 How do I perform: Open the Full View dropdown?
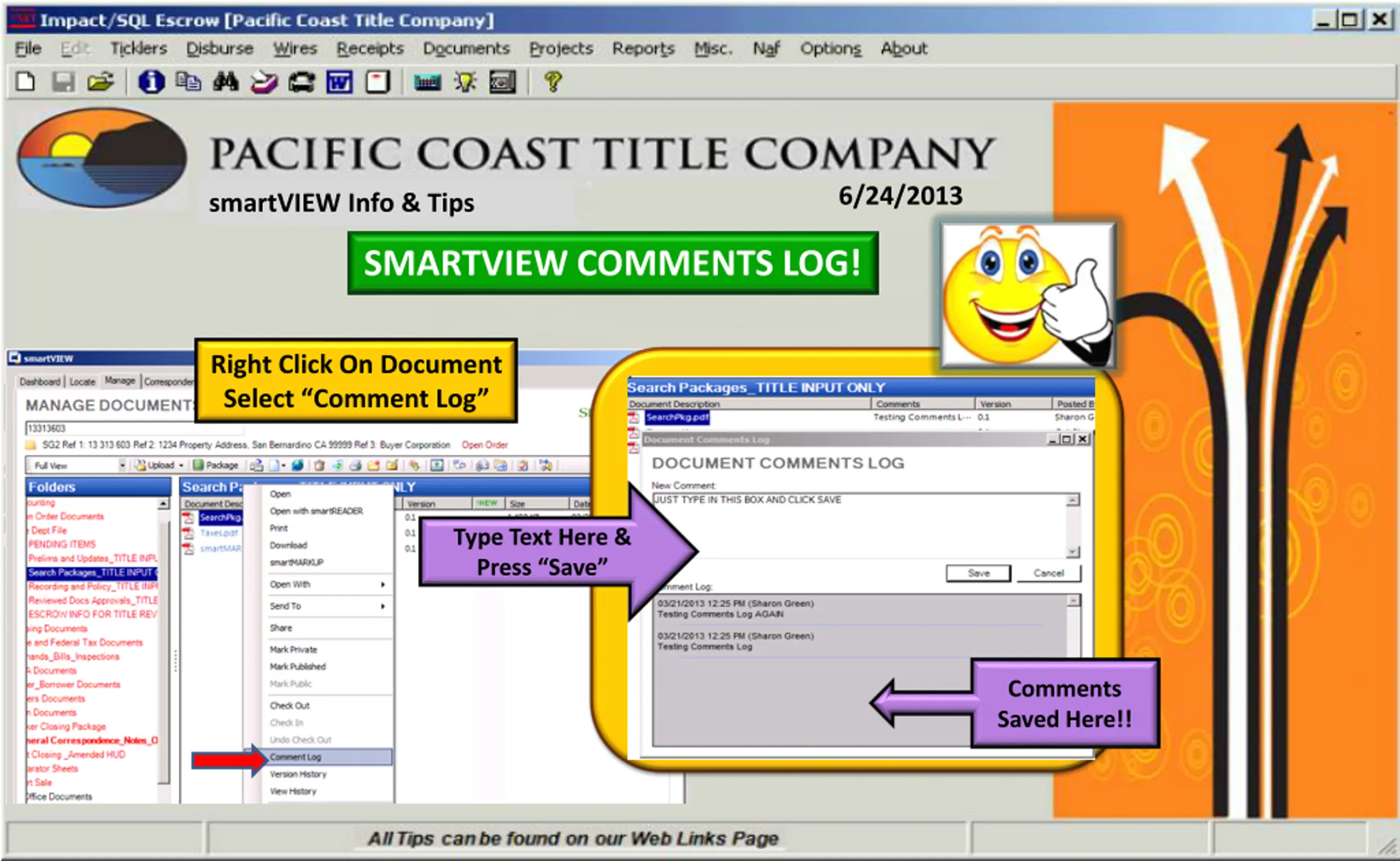(122, 465)
